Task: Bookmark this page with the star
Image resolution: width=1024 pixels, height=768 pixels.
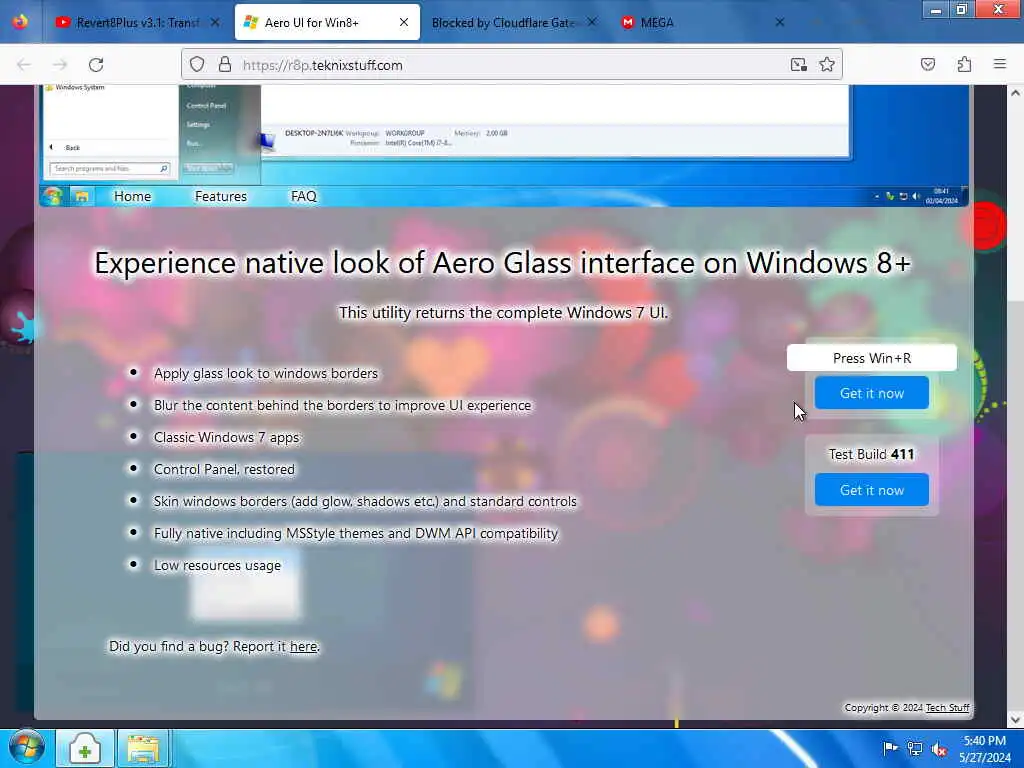Action: click(x=827, y=65)
